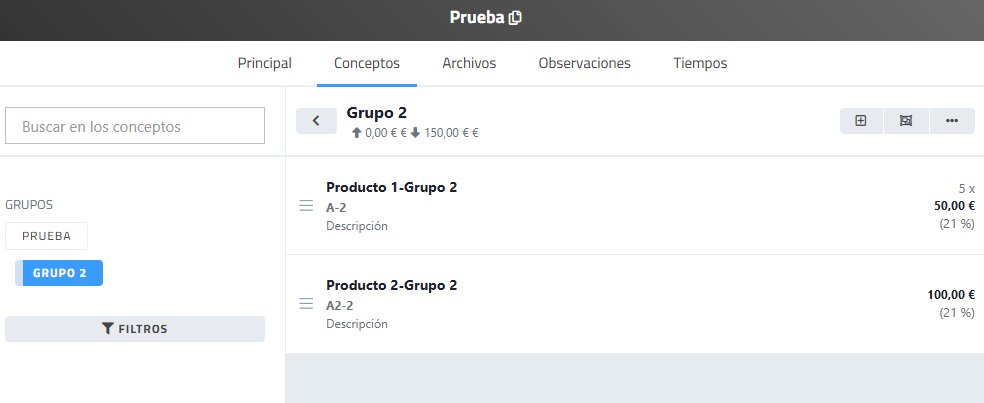Go to the Observaciones tab
Image resolution: width=984 pixels, height=403 pixels.
tap(584, 63)
